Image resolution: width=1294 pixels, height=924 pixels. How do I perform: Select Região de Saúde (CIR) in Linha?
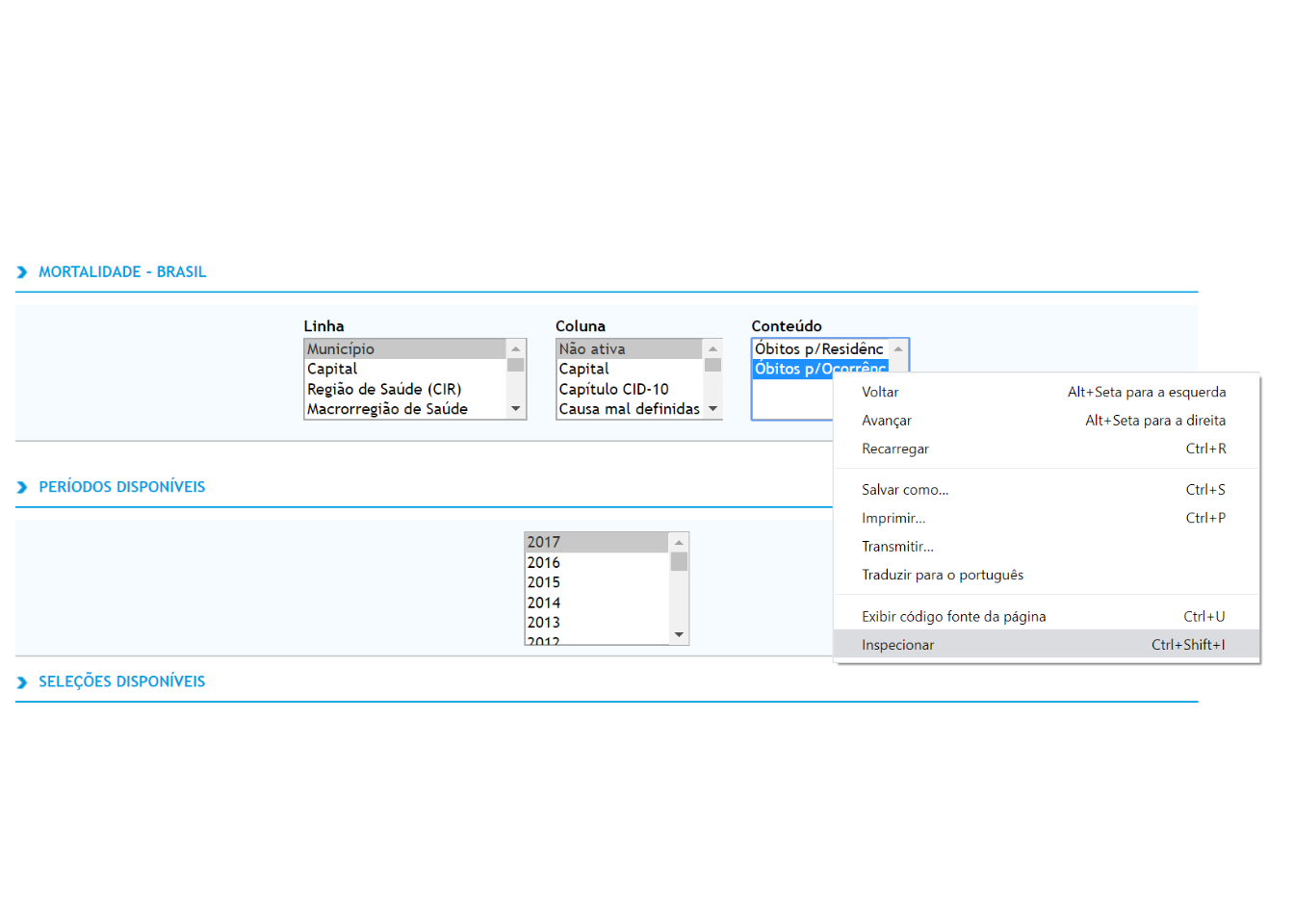[x=384, y=390]
